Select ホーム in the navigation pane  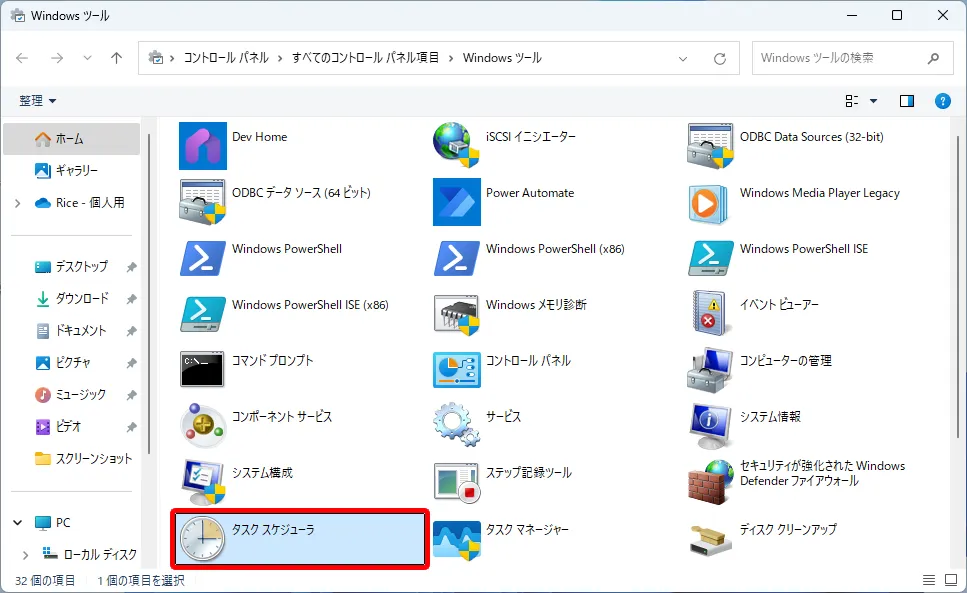(72, 139)
